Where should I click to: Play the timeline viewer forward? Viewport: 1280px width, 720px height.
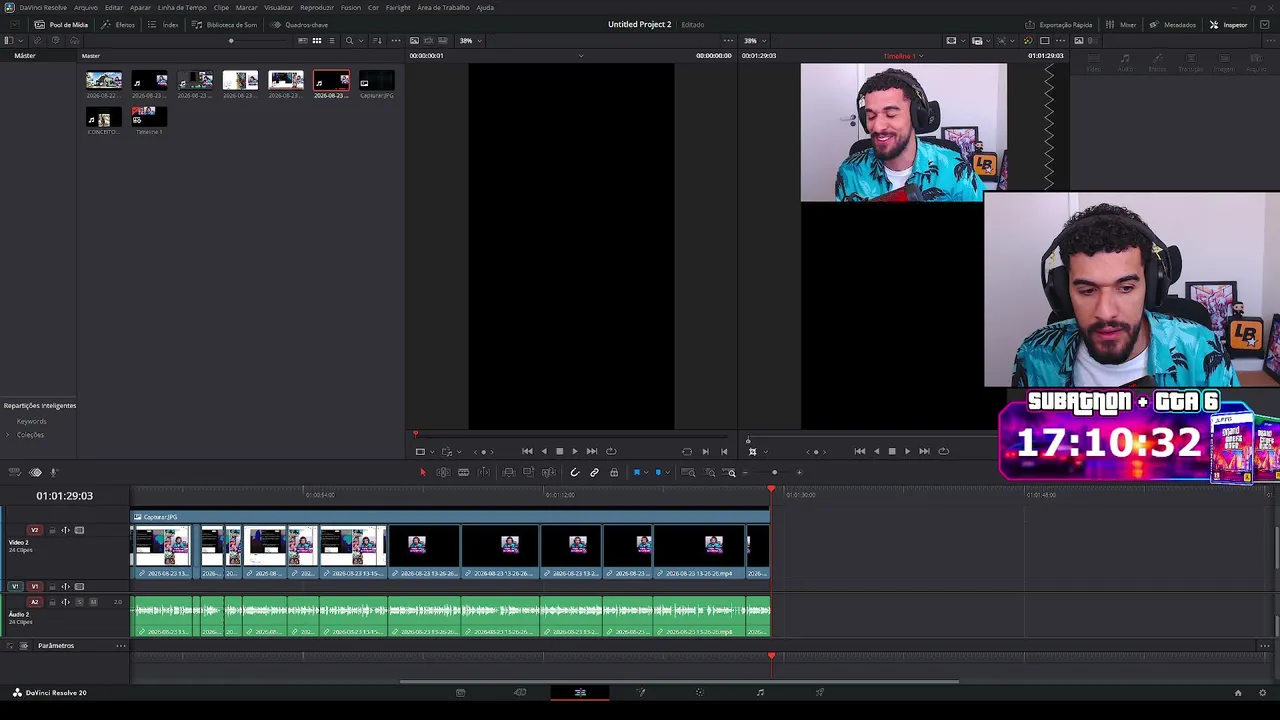coord(907,451)
